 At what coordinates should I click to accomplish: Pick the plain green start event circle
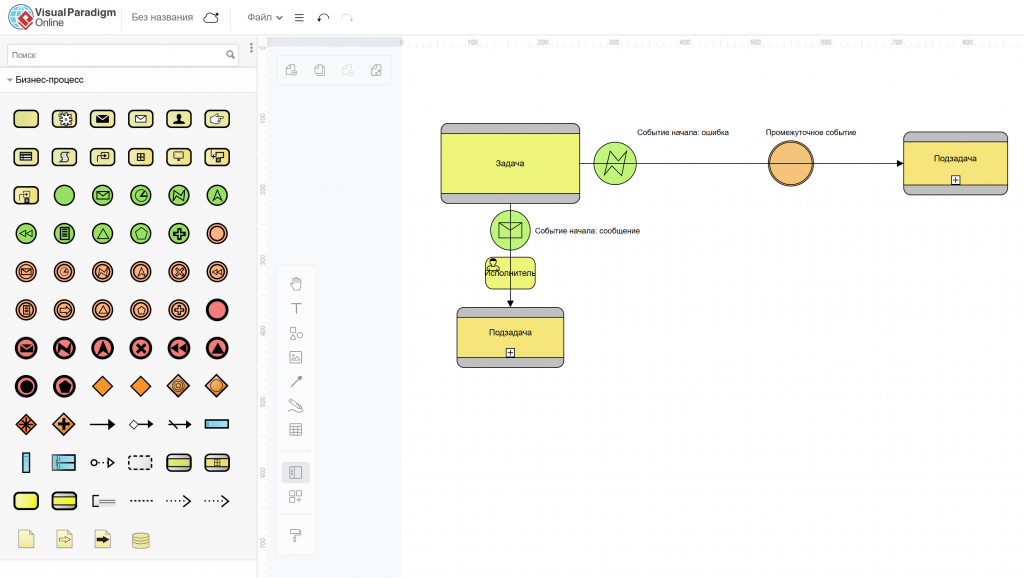tap(64, 195)
